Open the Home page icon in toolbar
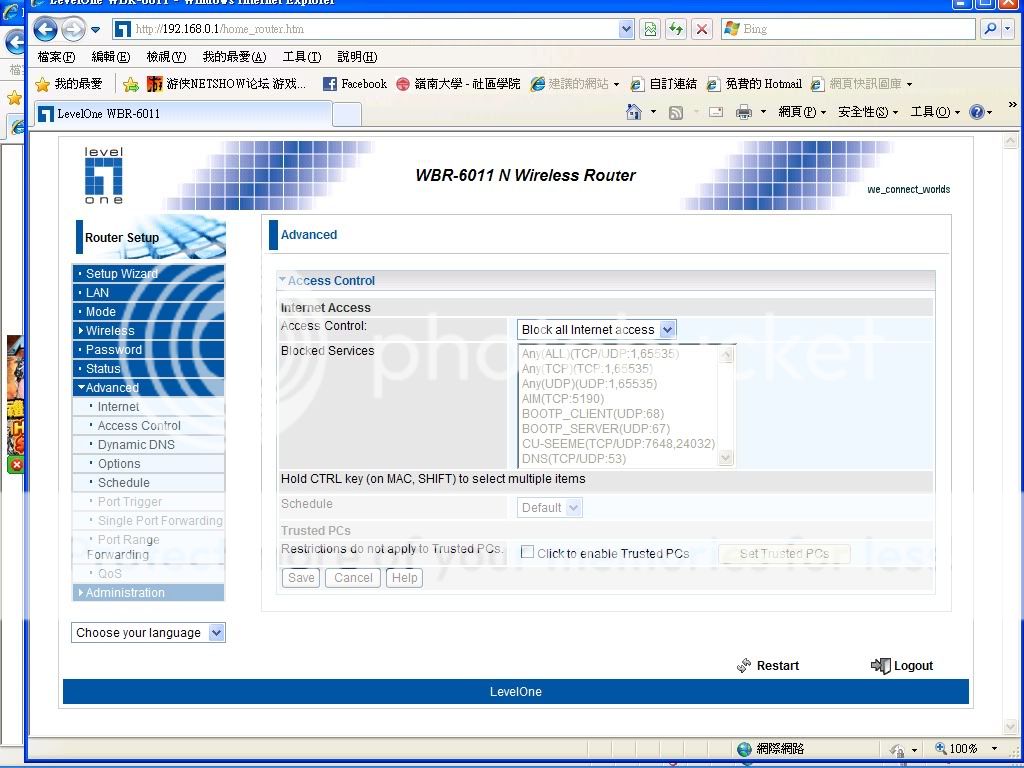This screenshot has width=1024, height=768. (633, 112)
